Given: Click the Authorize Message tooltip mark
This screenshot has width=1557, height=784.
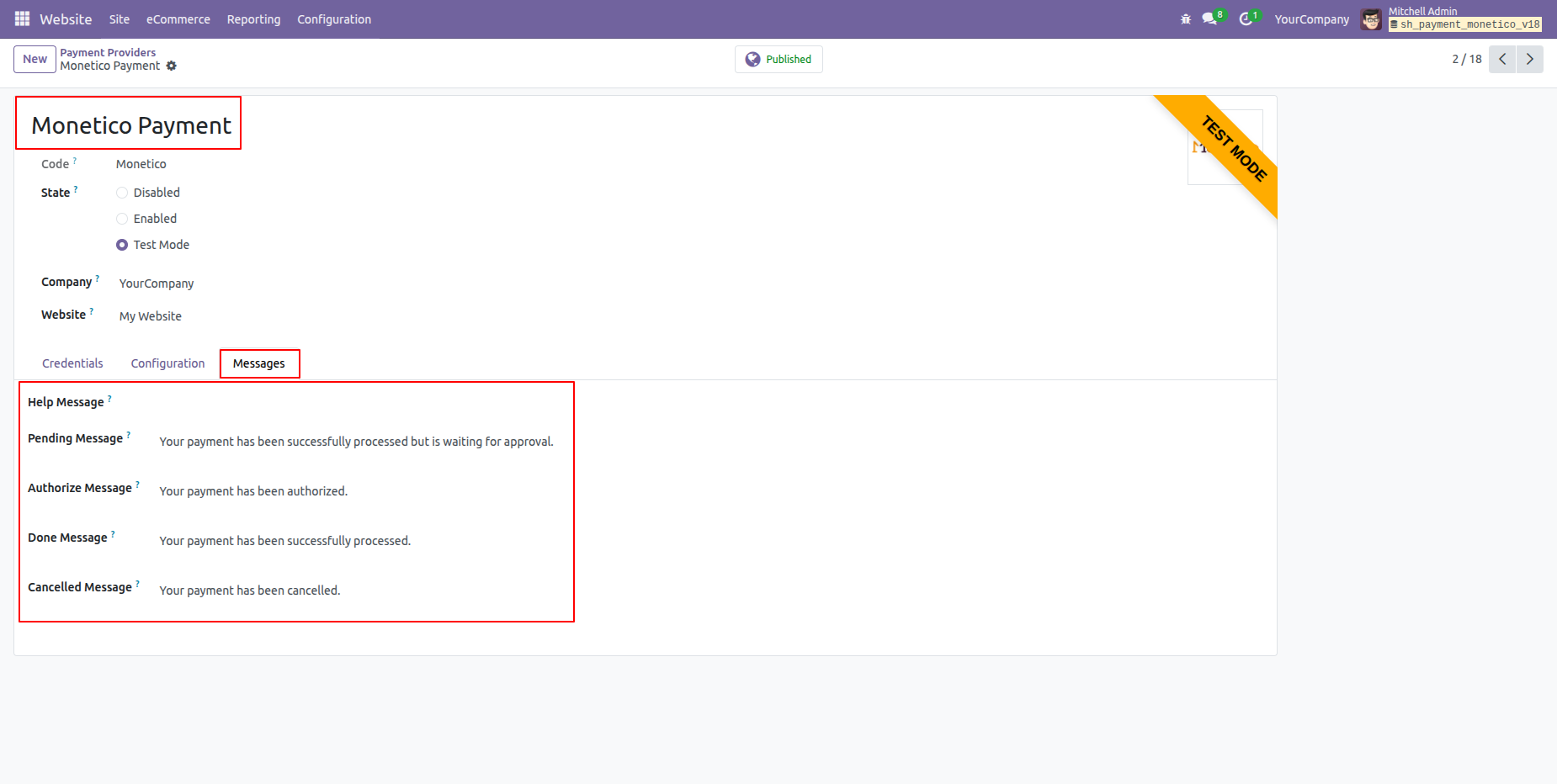Looking at the screenshot, I should click(x=137, y=484).
